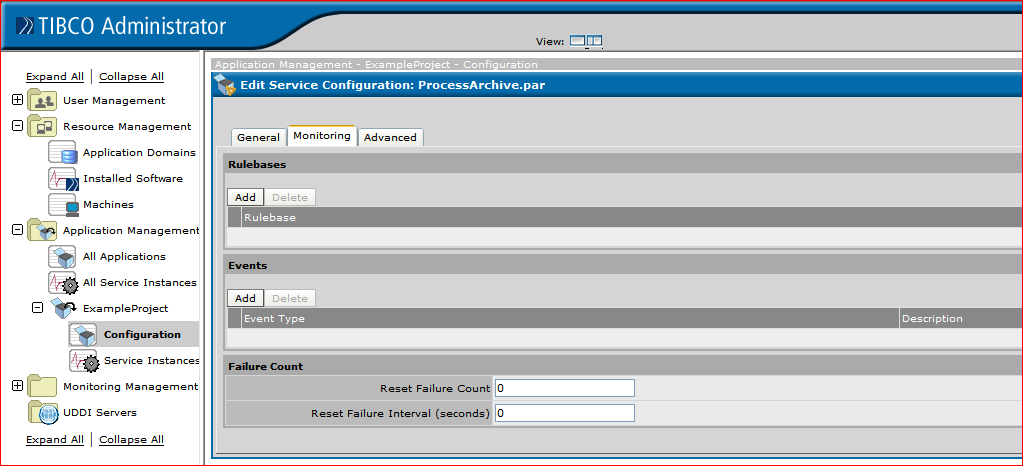Select the Monitoring tab
Screen dimensions: 1023x466
point(322,136)
